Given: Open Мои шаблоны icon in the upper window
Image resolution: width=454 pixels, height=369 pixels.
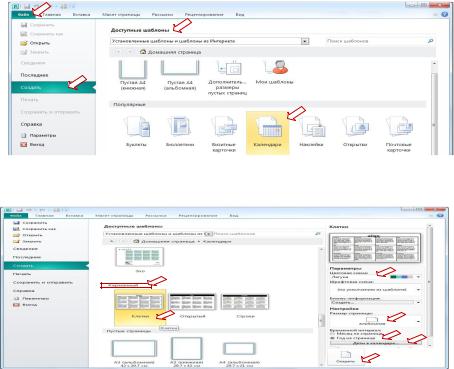Looking at the screenshot, I should click(x=275, y=73).
